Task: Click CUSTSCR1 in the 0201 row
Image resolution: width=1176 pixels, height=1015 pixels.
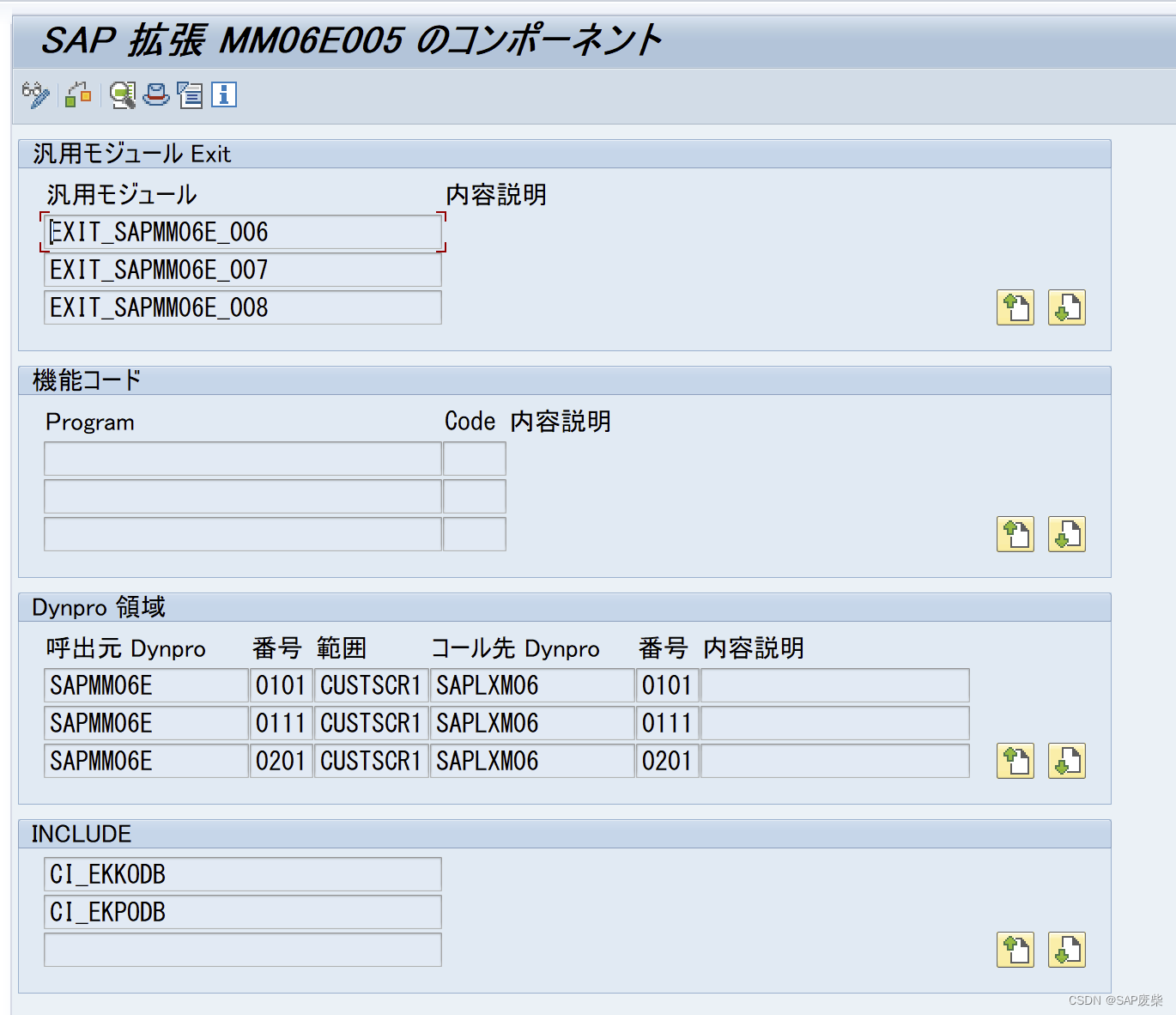Action: click(372, 761)
